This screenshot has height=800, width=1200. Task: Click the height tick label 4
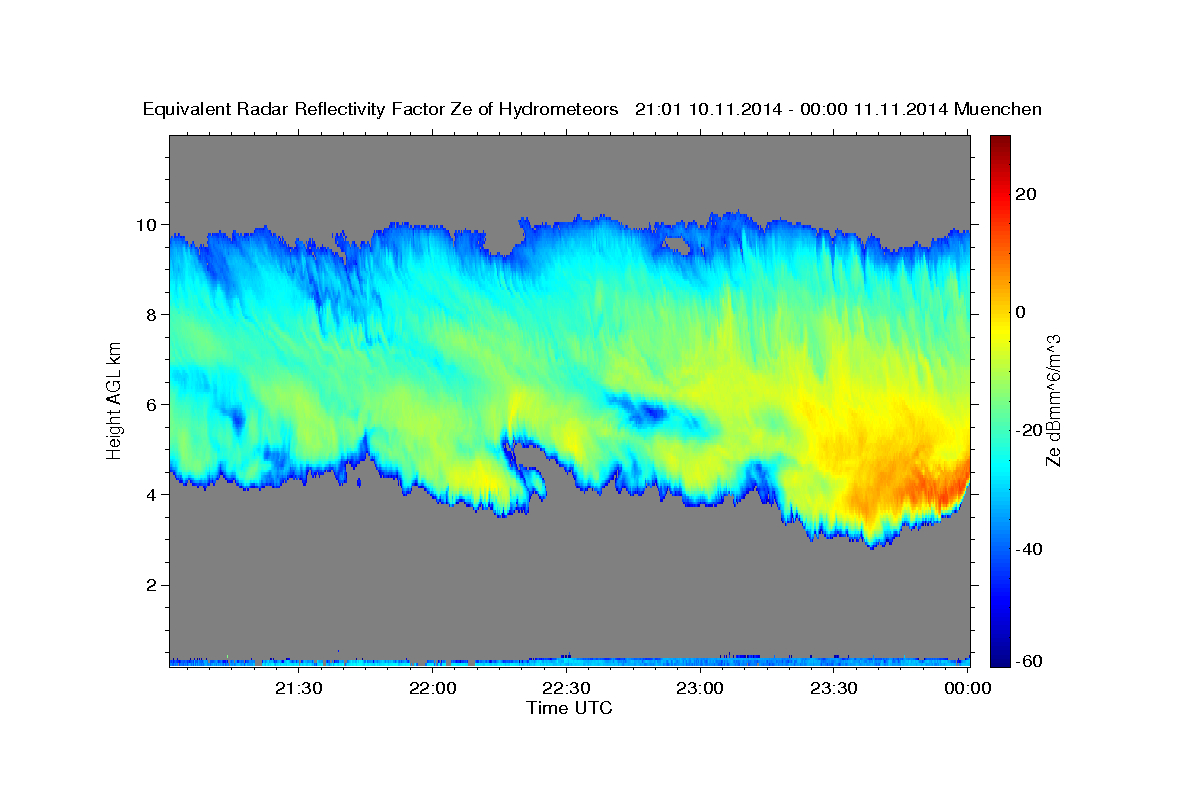point(154,495)
